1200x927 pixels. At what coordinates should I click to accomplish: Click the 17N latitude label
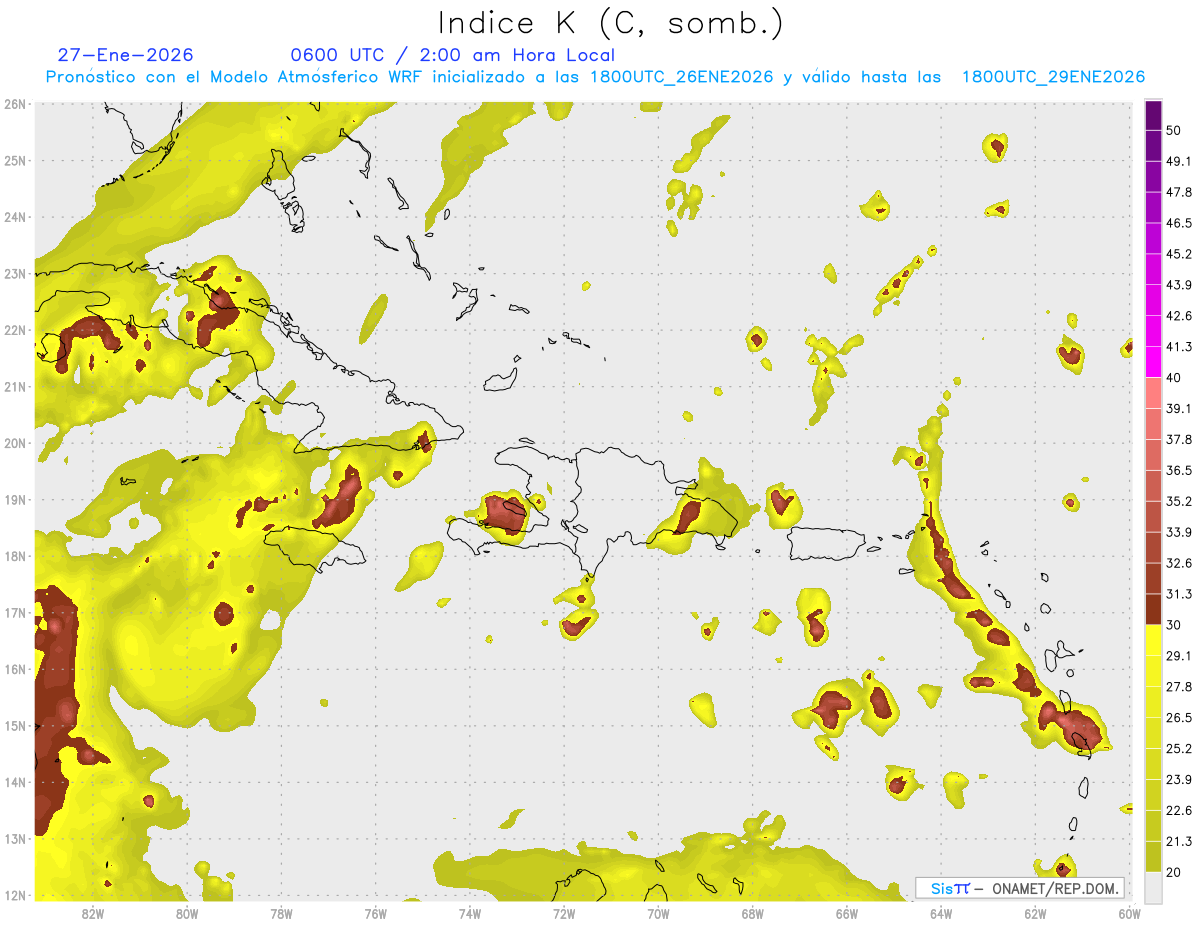[15, 612]
